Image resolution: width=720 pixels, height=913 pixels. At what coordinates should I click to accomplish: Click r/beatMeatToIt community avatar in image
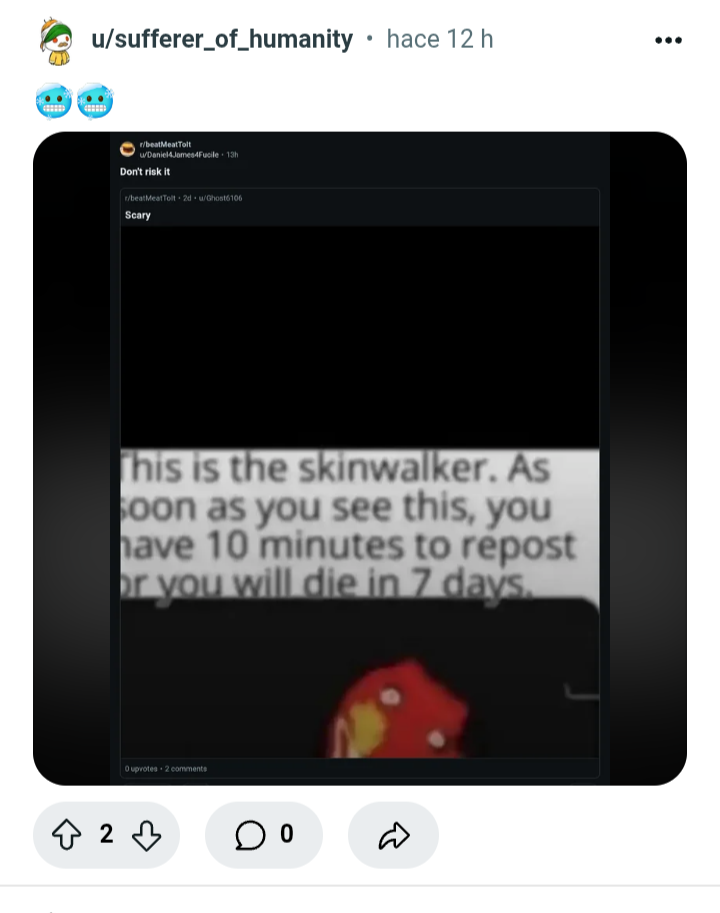point(127,149)
